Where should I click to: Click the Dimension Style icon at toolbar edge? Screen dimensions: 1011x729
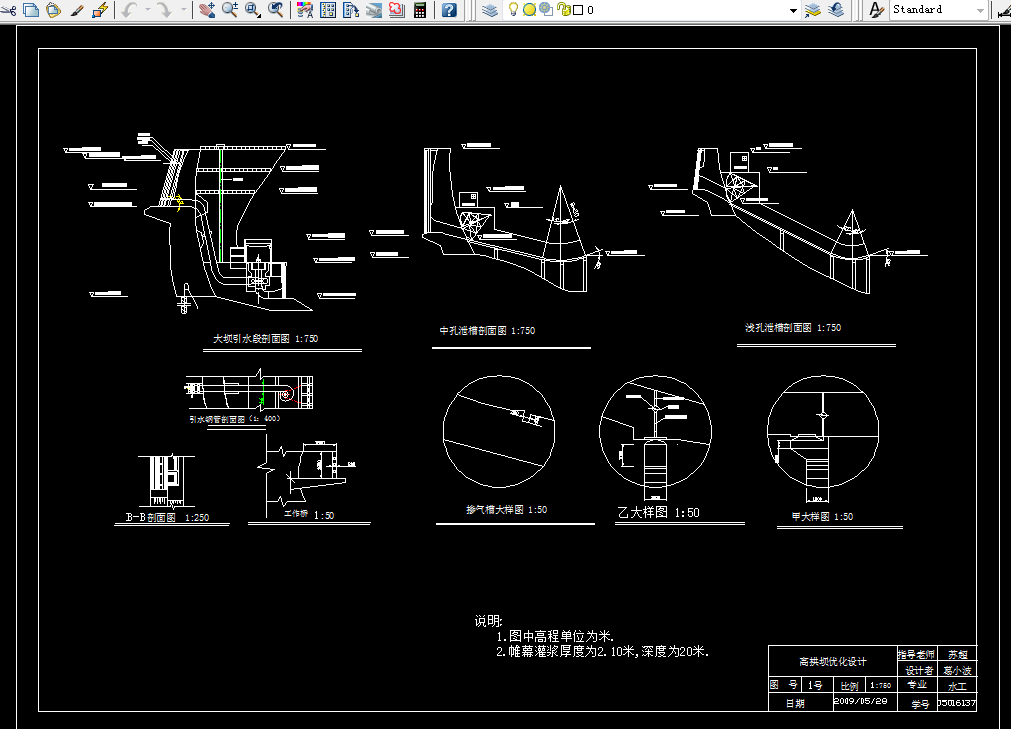[1005, 10]
